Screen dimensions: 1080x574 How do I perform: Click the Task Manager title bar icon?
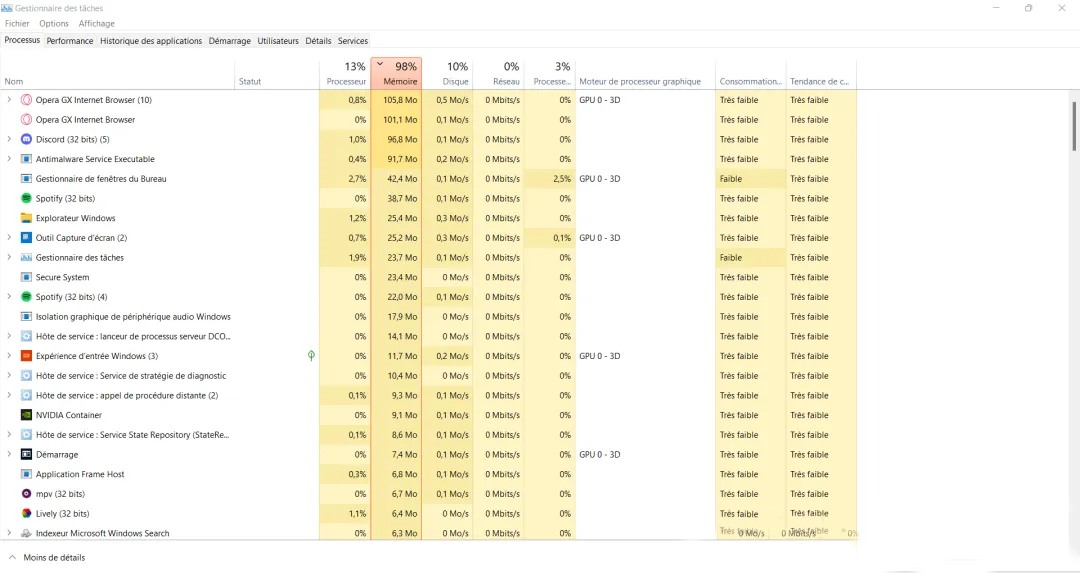pos(7,8)
